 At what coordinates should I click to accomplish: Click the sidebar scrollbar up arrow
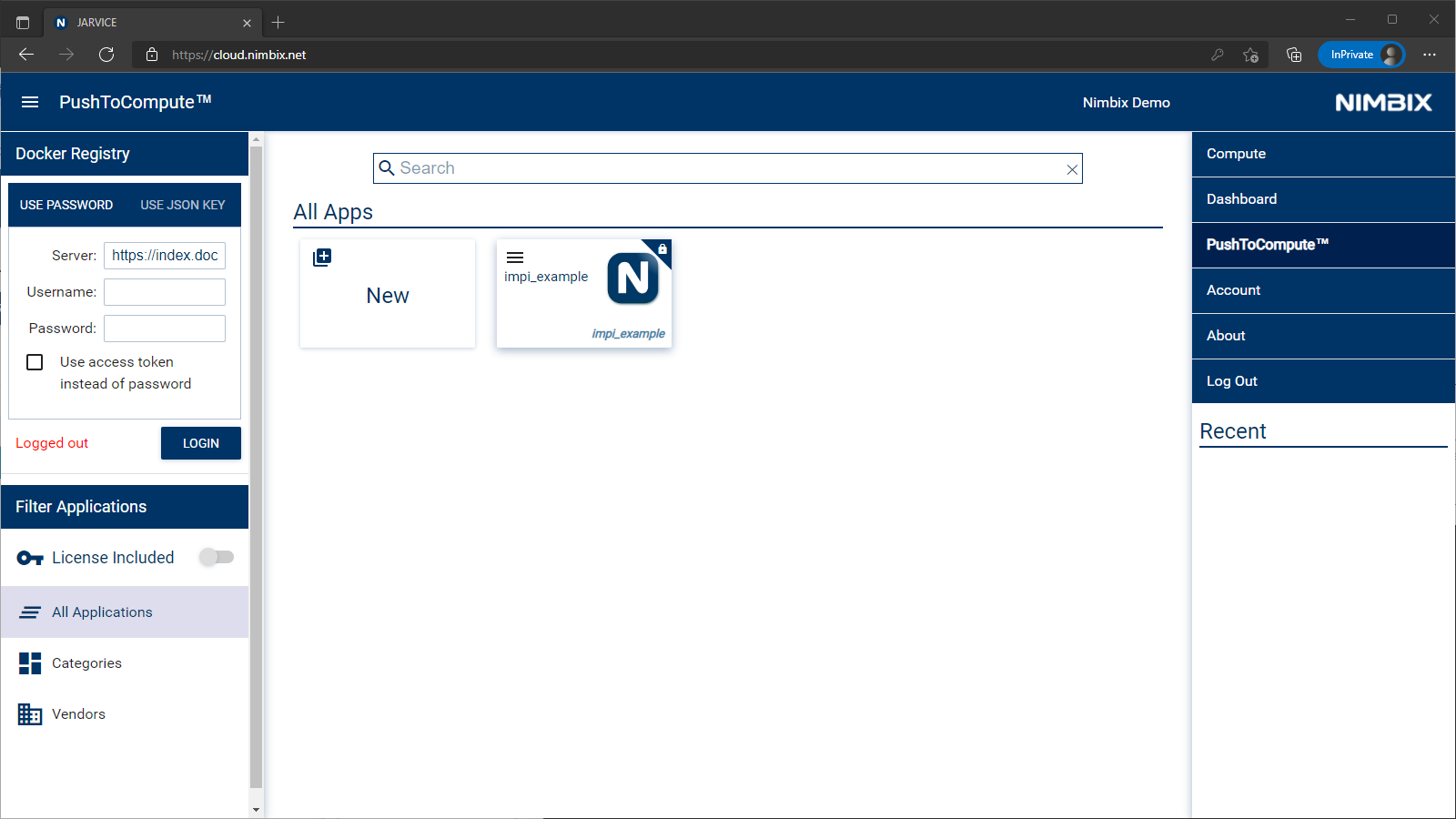(256, 139)
